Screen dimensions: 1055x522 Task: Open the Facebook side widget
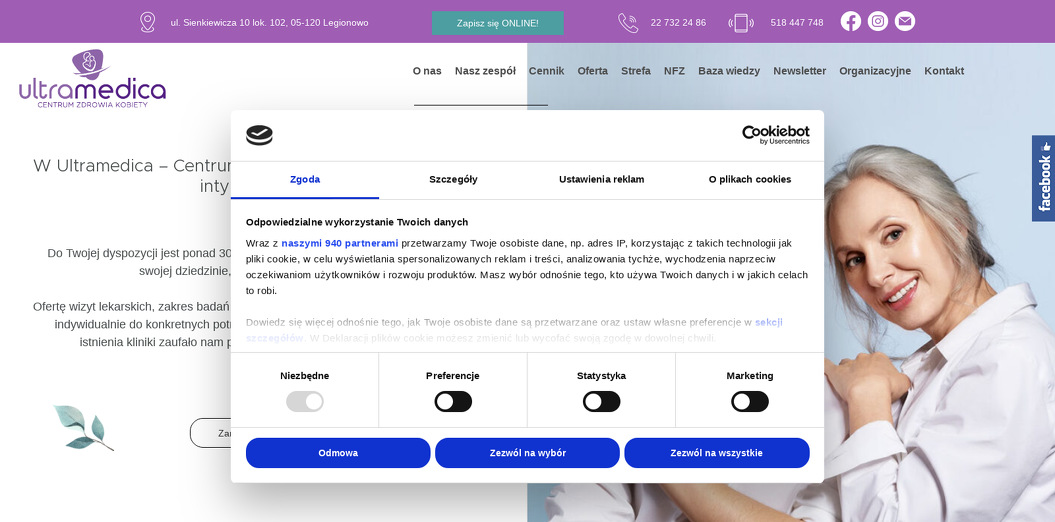pos(1043,178)
